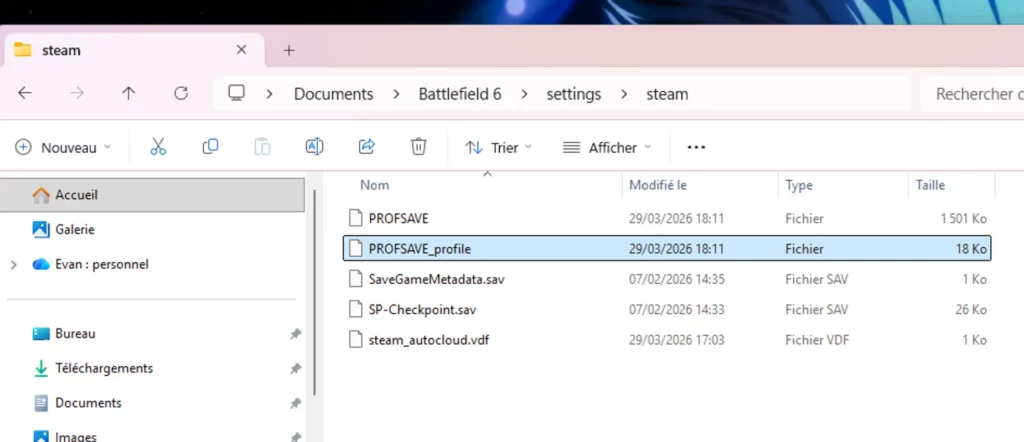
Task: Click the Copy icon in toolbar
Action: 210,147
